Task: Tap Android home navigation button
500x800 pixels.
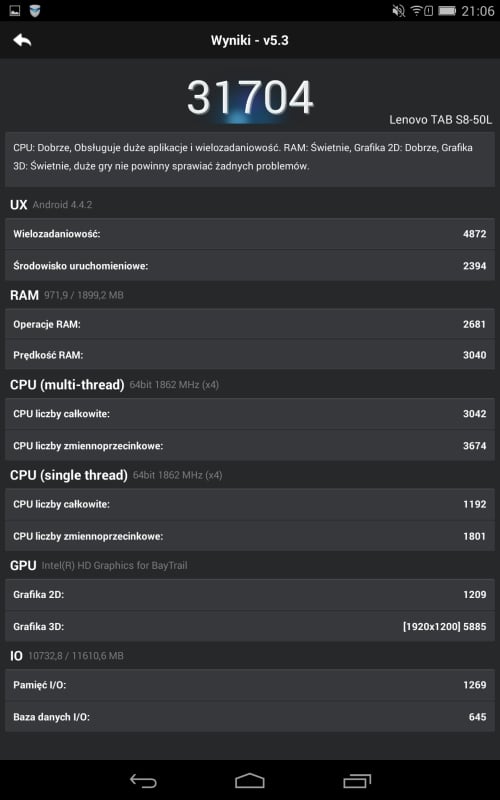Action: click(250, 780)
